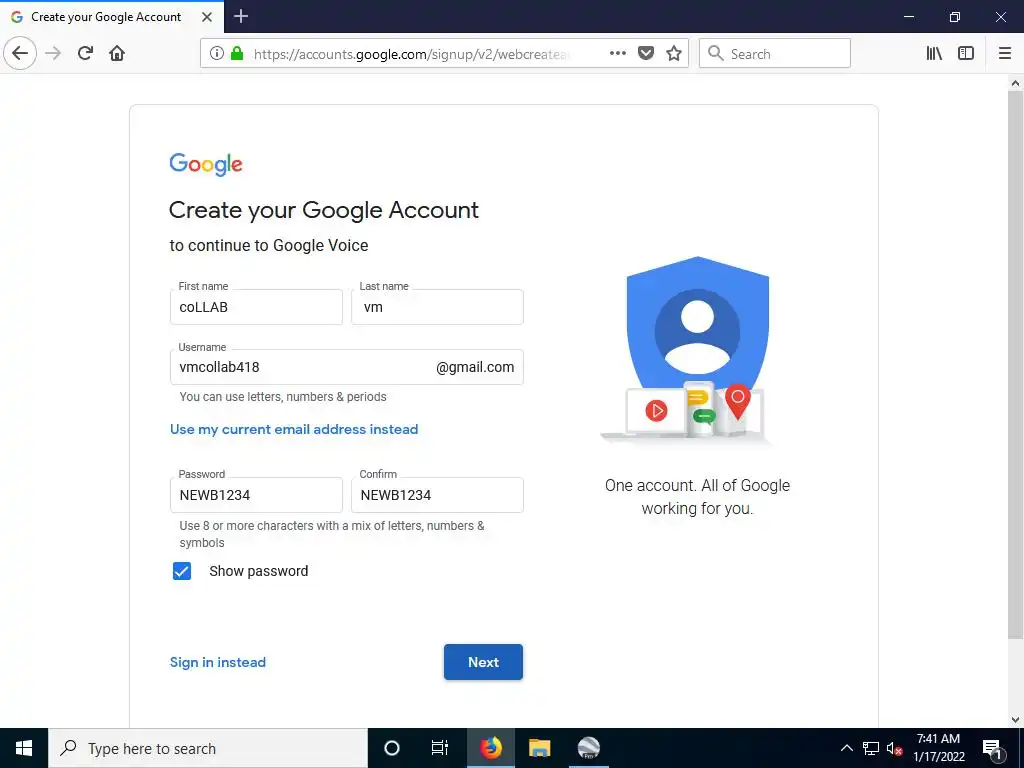Viewport: 1024px width, 768px height.
Task: Toggle the sidebars icon
Action: point(966,54)
